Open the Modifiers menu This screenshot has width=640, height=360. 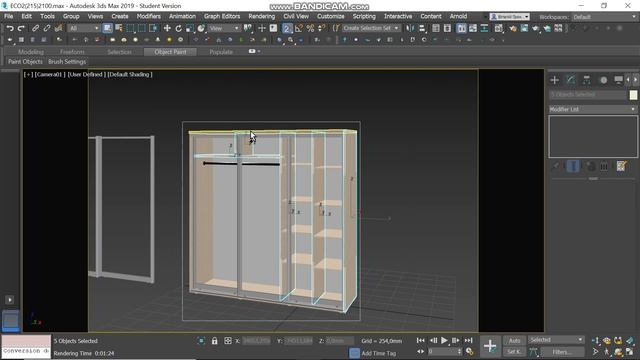tap(149, 16)
